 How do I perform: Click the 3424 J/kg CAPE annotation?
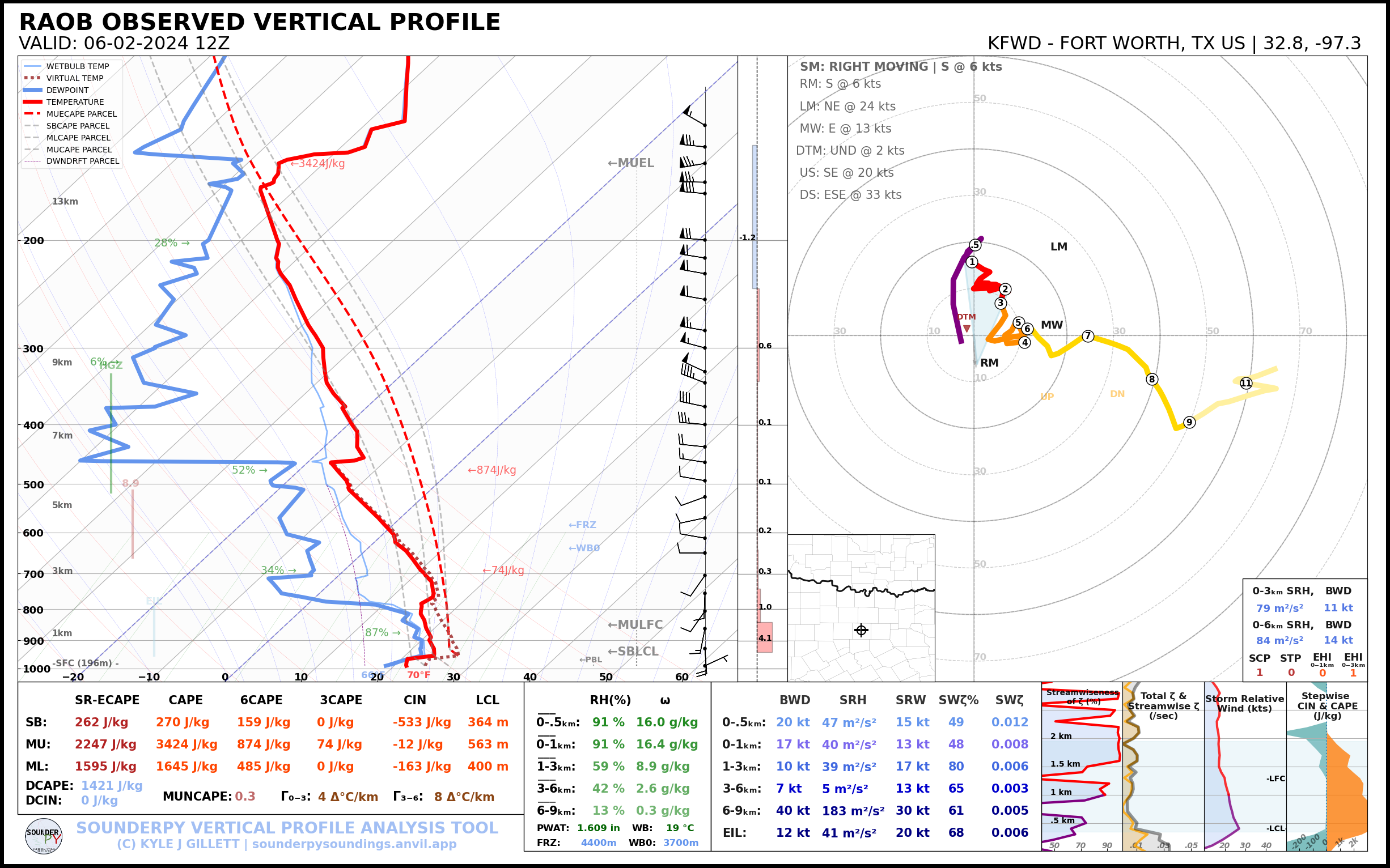(317, 164)
